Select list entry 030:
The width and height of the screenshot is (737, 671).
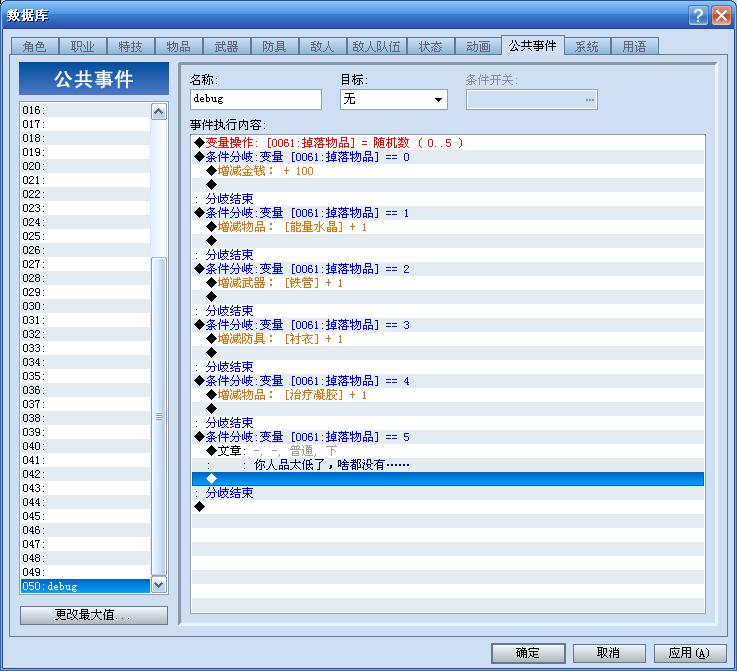(86, 306)
